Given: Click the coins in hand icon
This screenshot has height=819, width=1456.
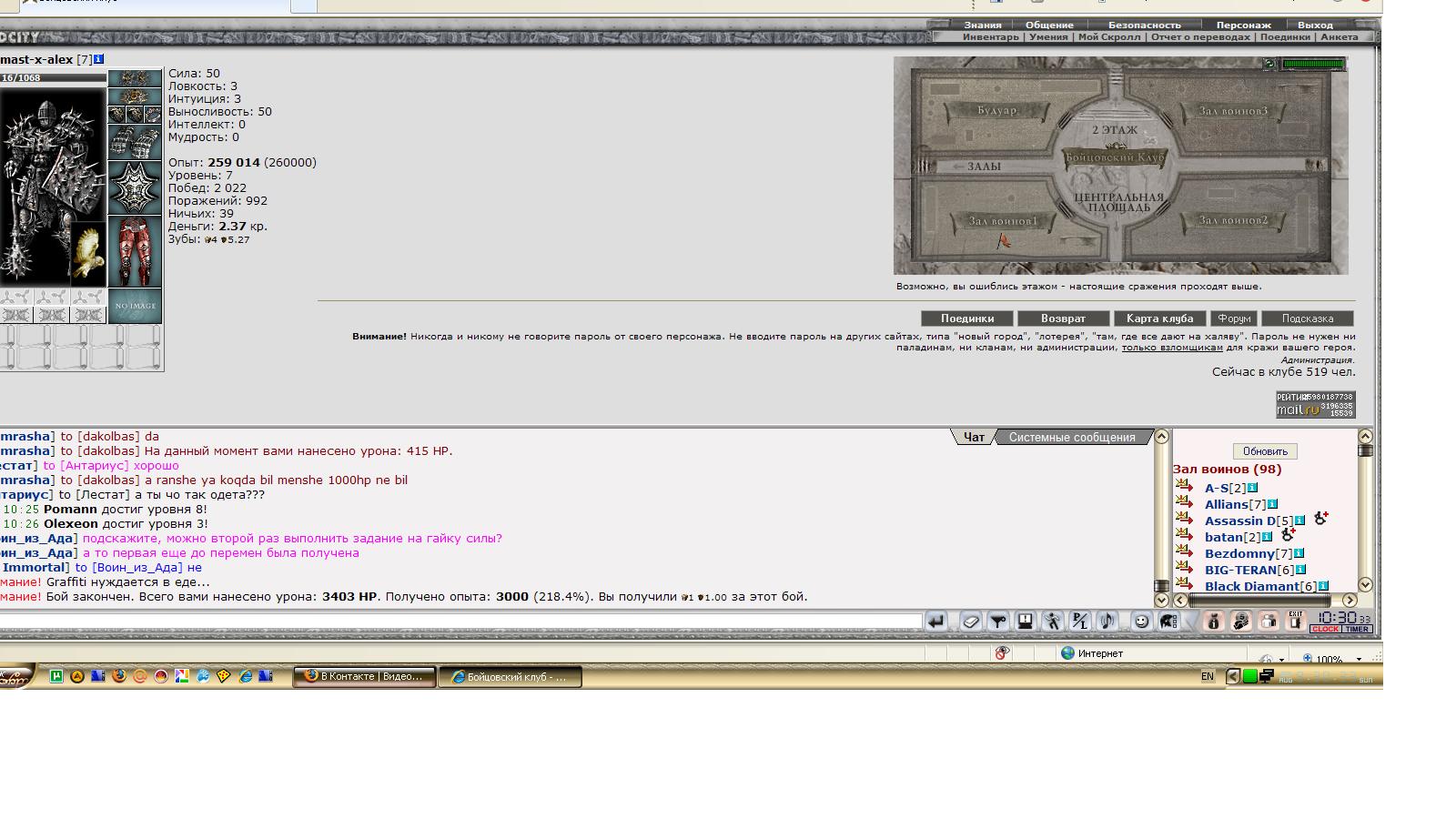Looking at the screenshot, I should pos(1240,622).
